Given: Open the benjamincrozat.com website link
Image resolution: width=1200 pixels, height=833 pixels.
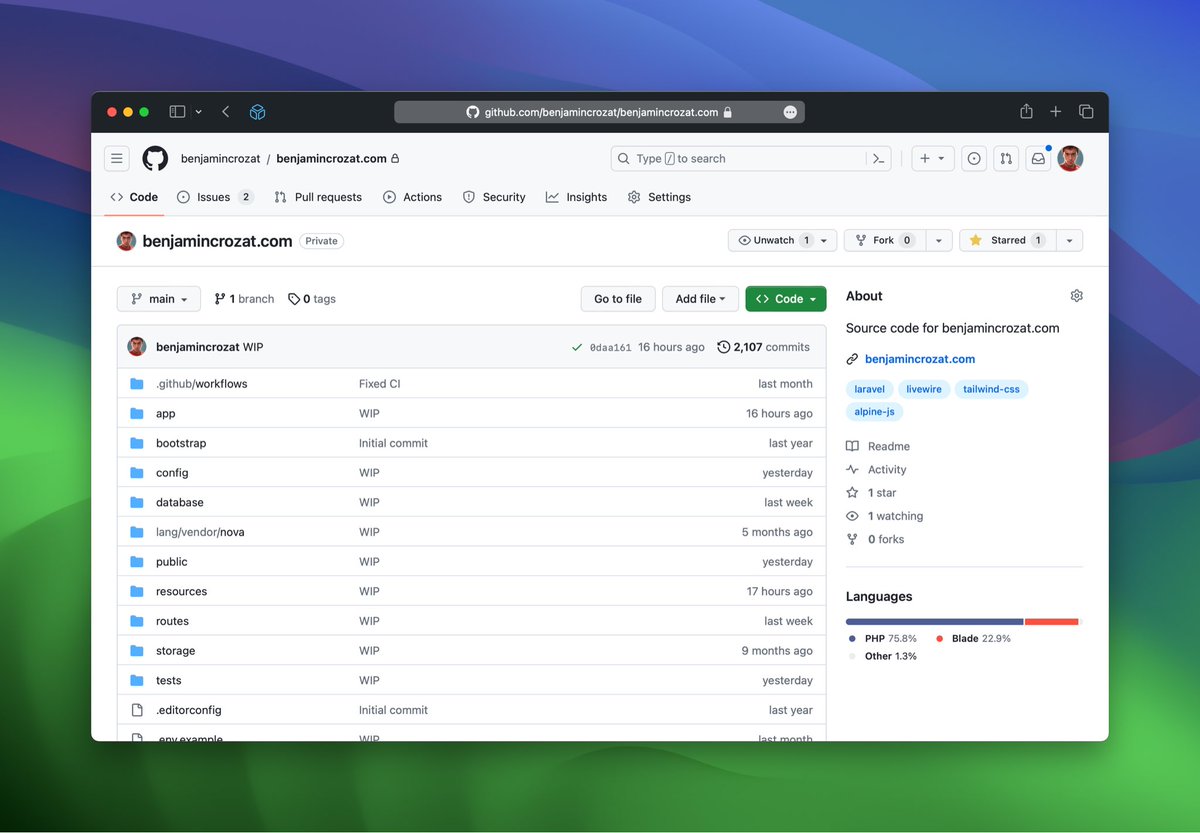Looking at the screenshot, I should 920,359.
